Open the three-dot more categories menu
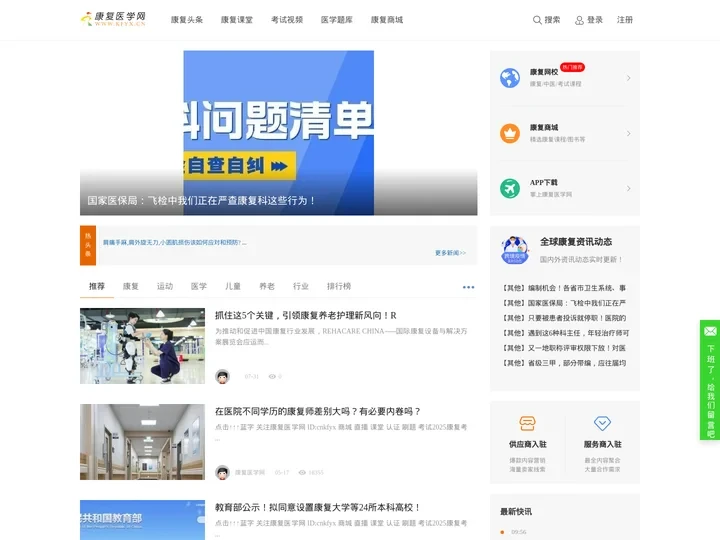720x540 pixels. (468, 287)
